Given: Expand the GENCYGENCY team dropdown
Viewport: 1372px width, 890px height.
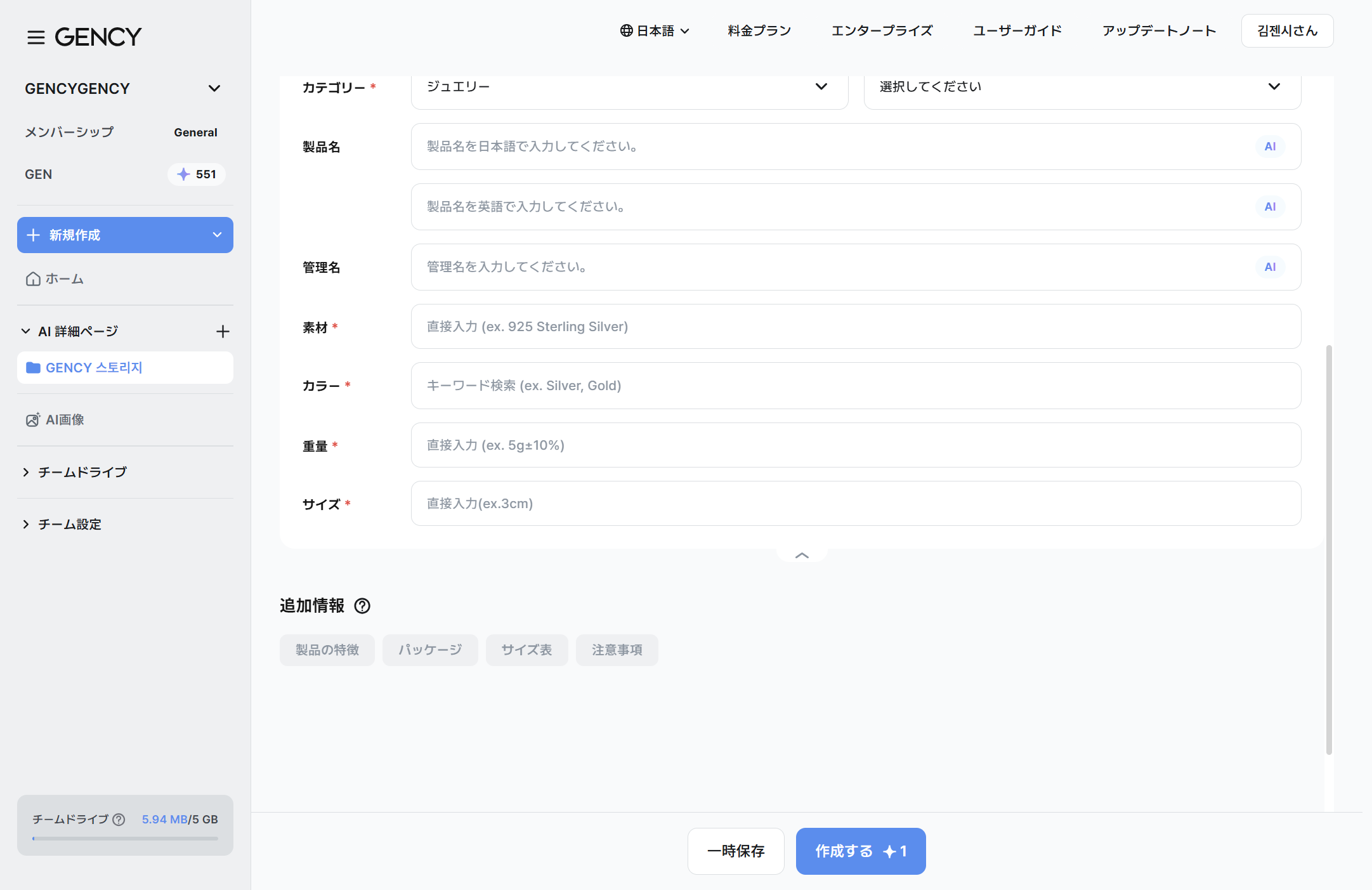Looking at the screenshot, I should pos(214,88).
